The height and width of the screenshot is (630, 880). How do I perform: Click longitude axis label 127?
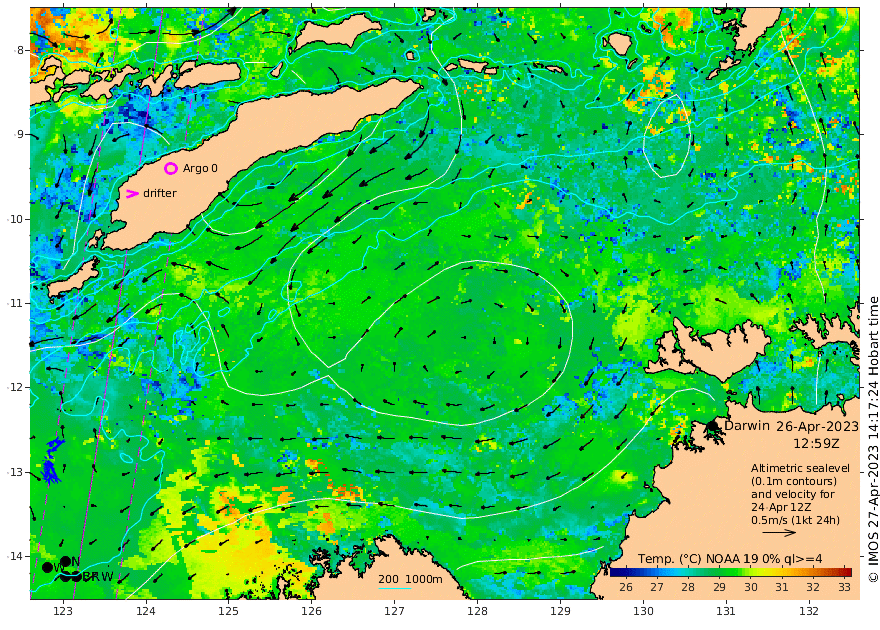[x=395, y=611]
